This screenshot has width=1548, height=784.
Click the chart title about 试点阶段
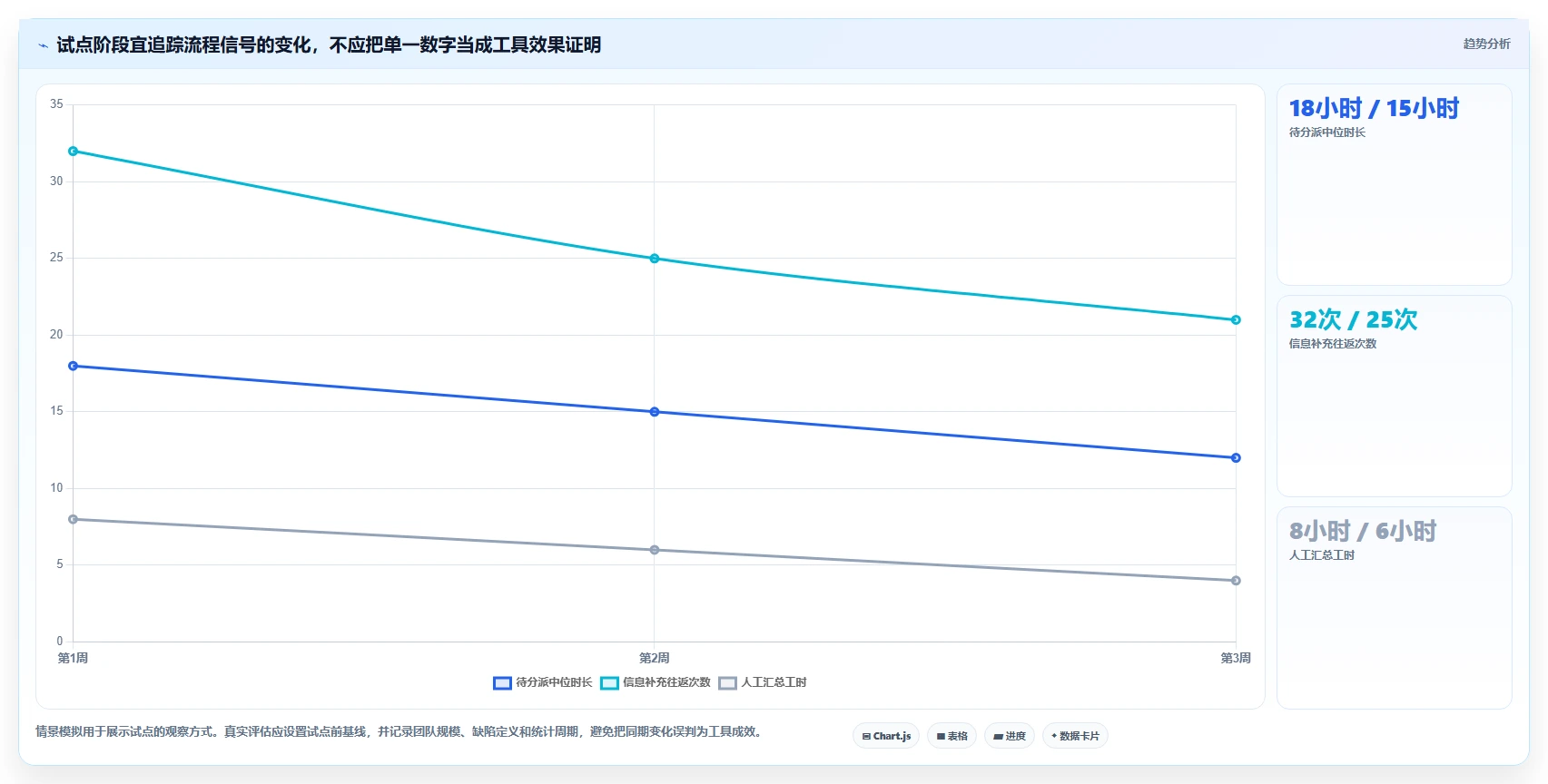329,45
